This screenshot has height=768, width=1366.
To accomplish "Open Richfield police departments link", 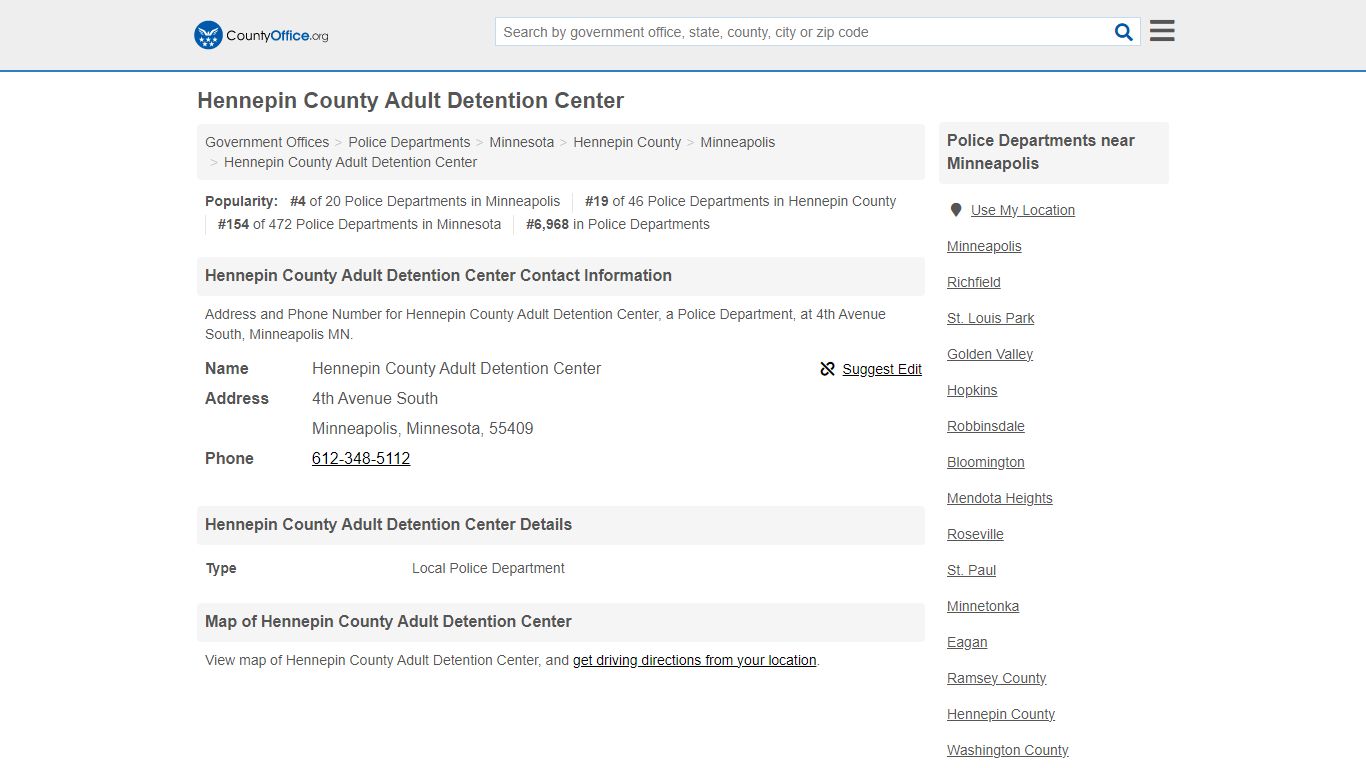I will 974,282.
